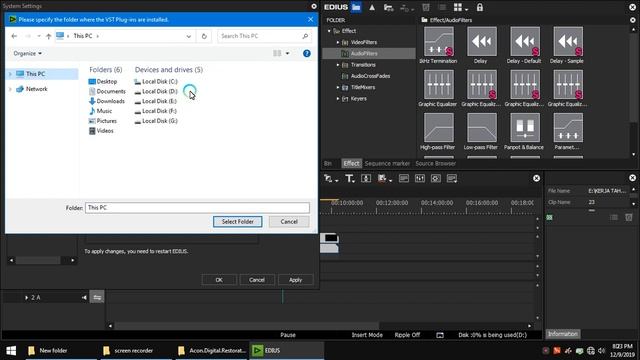Image resolution: width=640 pixels, height=360 pixels.
Task: Expand the VideoFilters folder
Action: pos(338,42)
